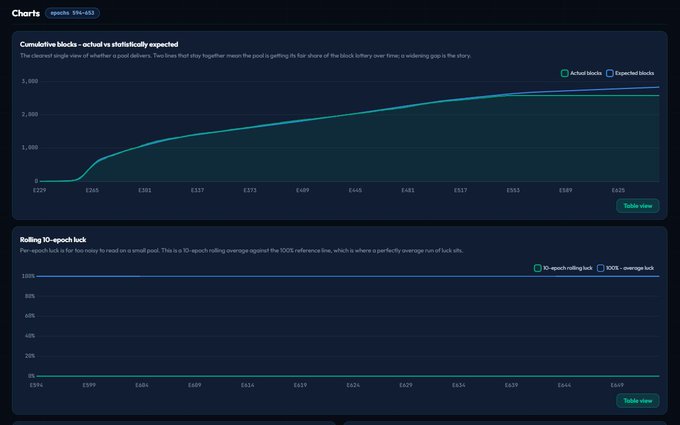Click the E634 x-axis label
Viewport: 680px width, 425px height.
pyautogui.click(x=459, y=385)
